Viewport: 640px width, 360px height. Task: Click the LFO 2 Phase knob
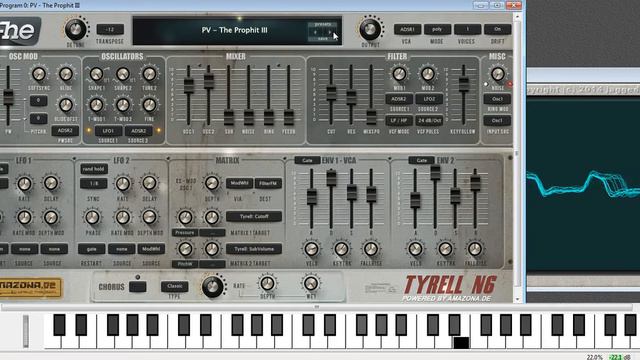92,217
